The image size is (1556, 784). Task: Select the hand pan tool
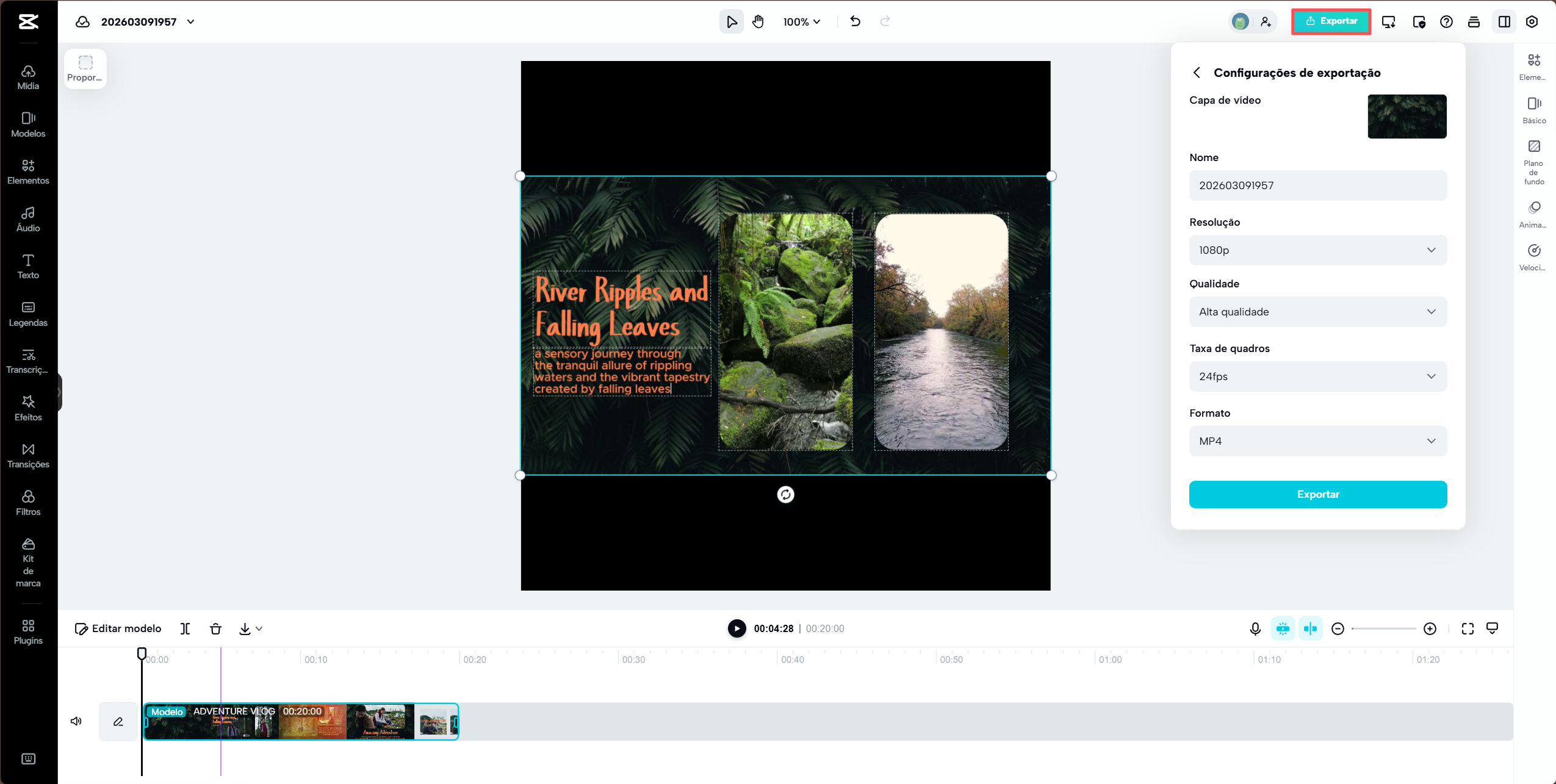click(757, 21)
